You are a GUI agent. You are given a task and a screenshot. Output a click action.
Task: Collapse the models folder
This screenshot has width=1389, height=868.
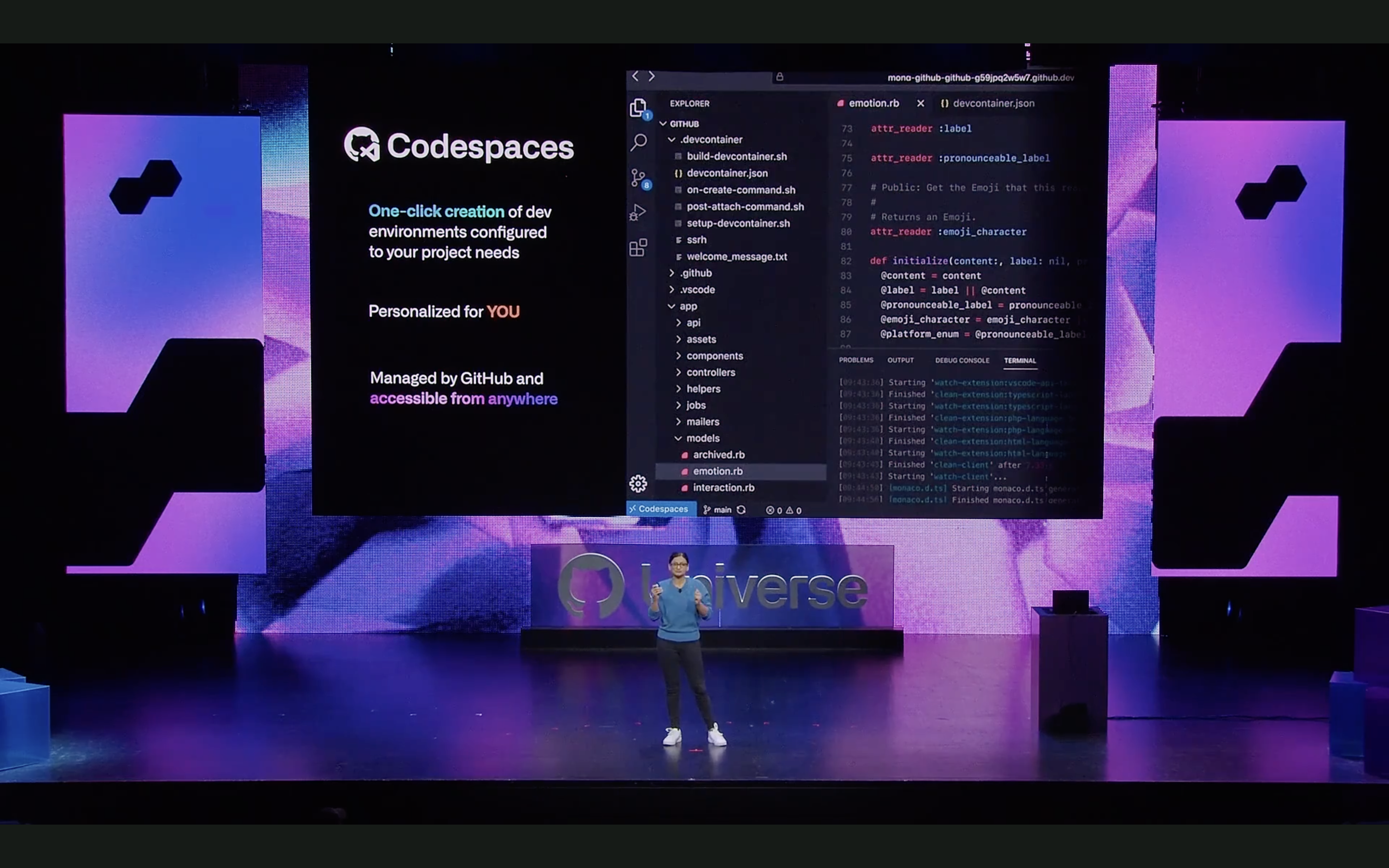coord(697,438)
